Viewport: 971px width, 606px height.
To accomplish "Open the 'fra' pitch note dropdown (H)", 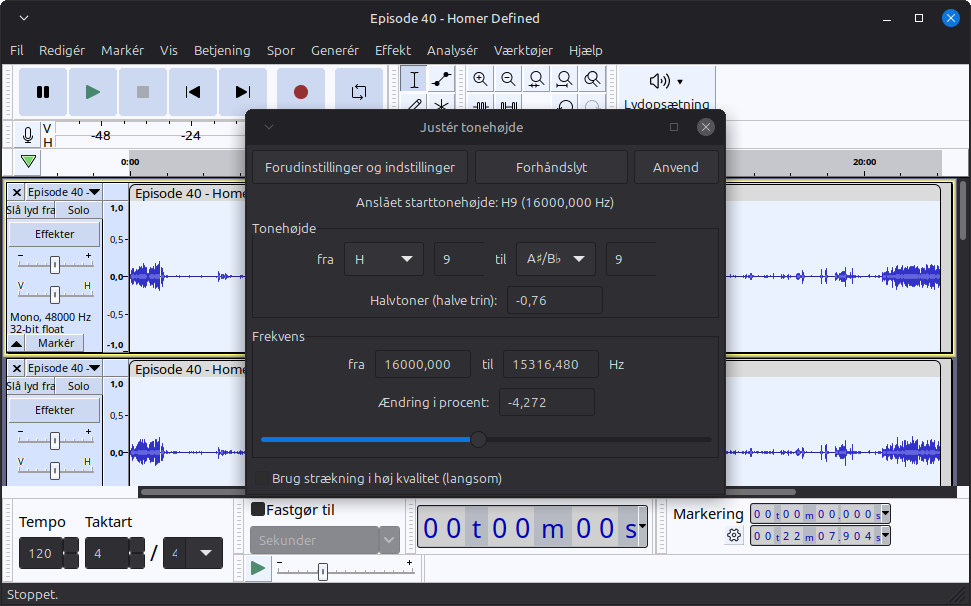I will 384,259.
